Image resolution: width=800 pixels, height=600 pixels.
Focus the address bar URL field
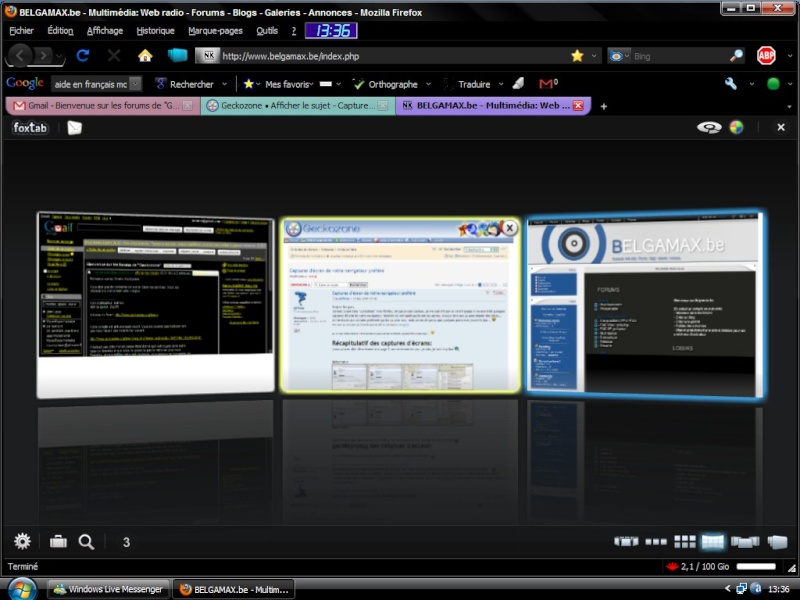coord(394,56)
